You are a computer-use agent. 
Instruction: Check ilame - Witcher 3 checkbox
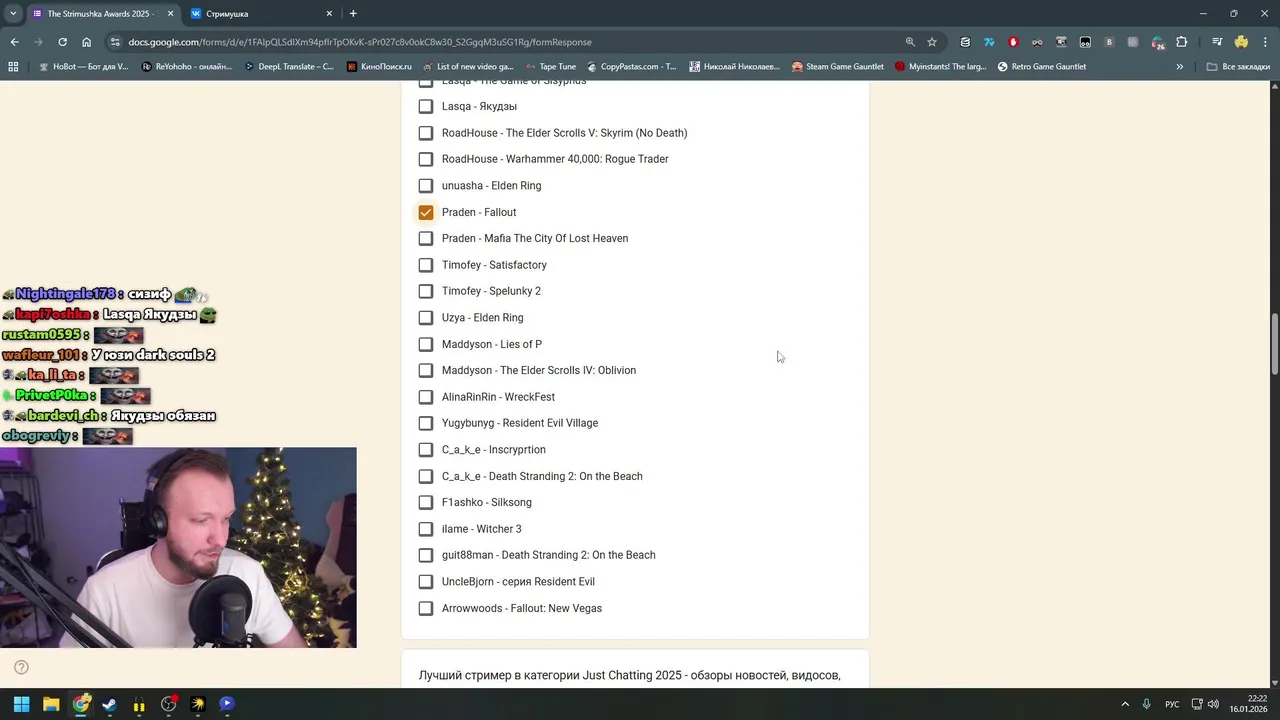coord(426,529)
